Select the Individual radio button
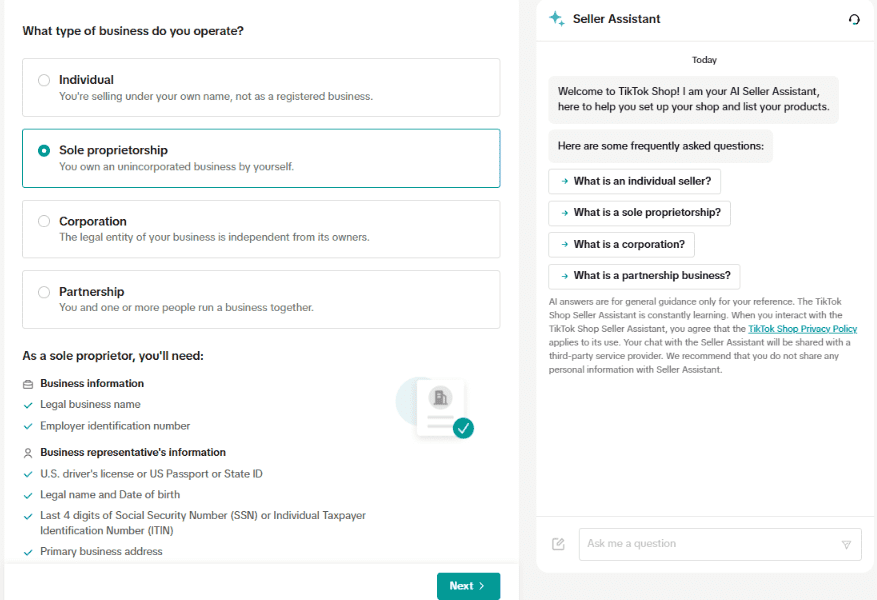877x600 pixels. (x=44, y=80)
